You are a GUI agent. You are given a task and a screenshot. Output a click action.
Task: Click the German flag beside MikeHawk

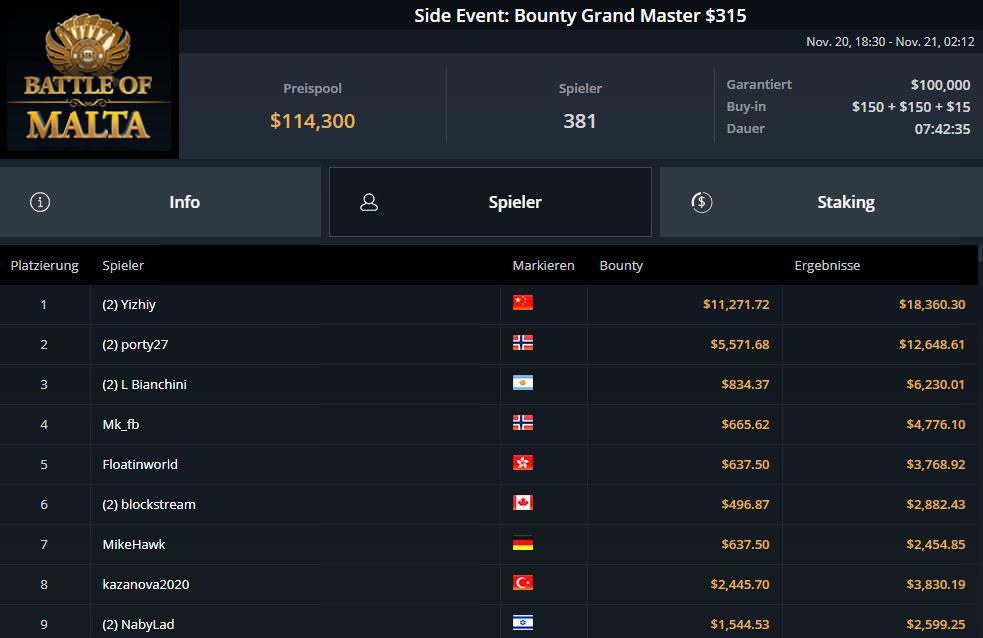[522, 543]
